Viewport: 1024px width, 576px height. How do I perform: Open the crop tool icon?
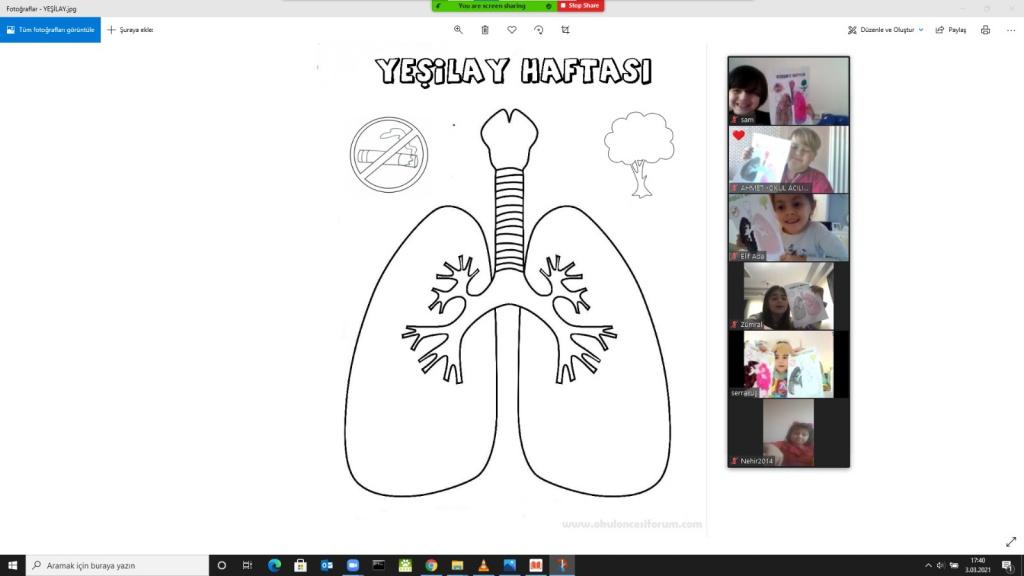tap(566, 29)
